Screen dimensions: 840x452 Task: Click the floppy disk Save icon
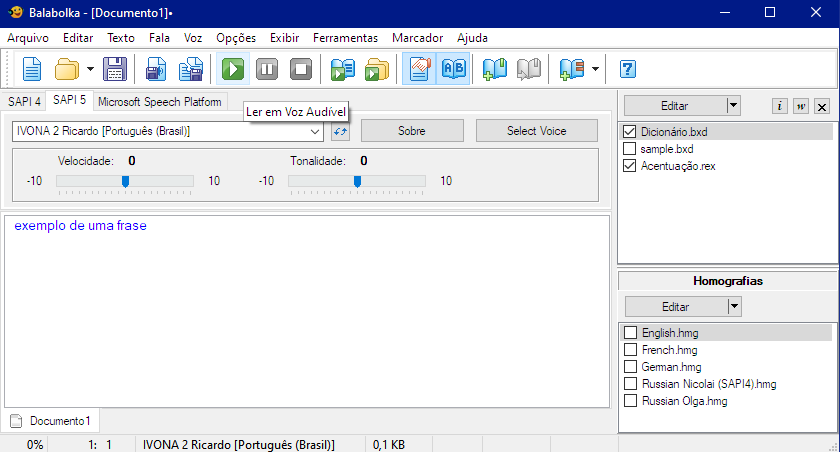coord(115,69)
